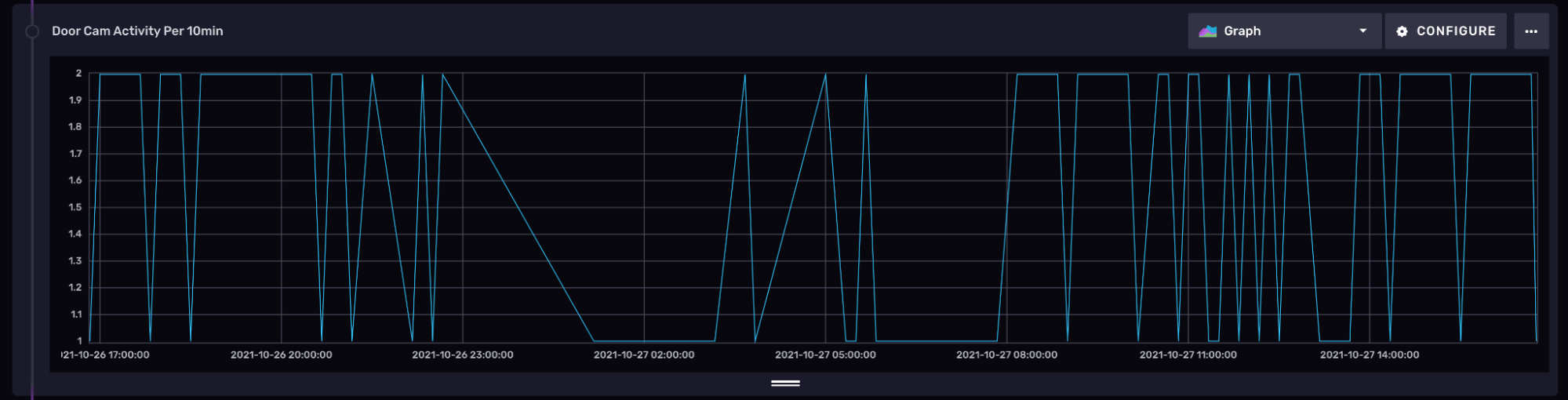
Task: Click the 2021-10-27 11:00:00 axis label
Action: (x=1188, y=355)
